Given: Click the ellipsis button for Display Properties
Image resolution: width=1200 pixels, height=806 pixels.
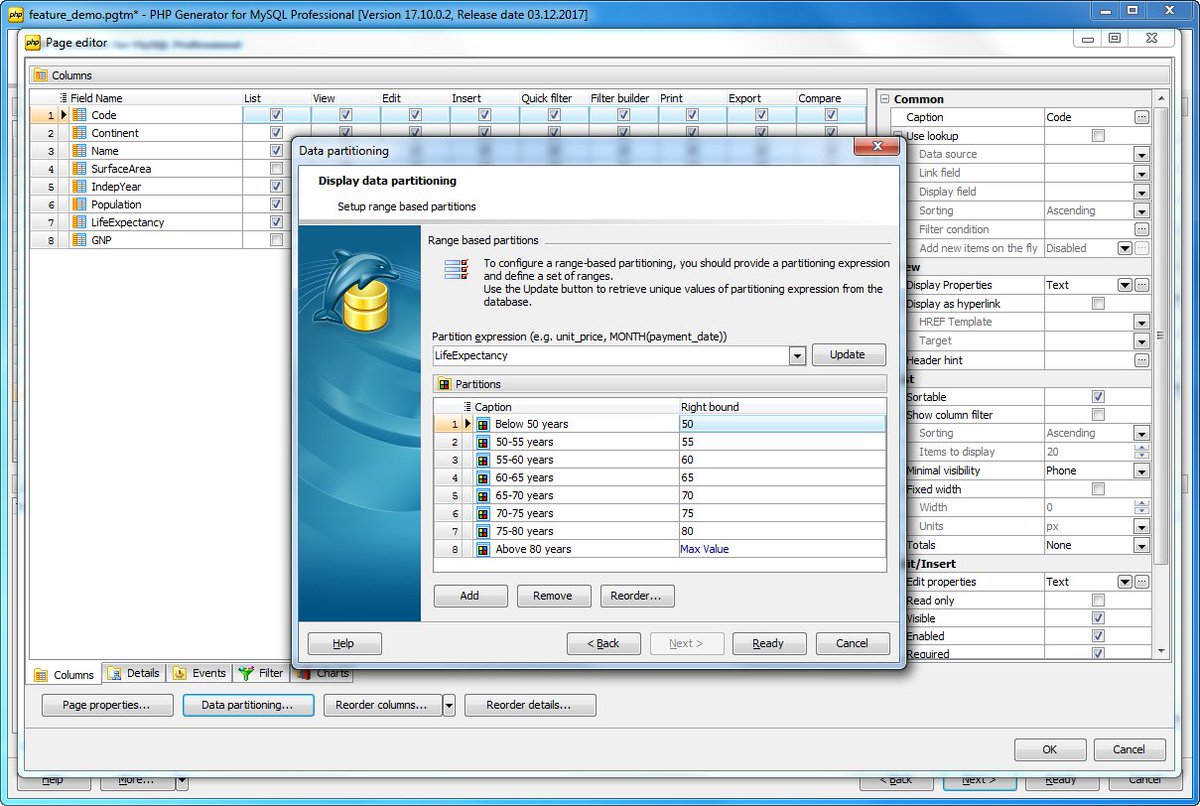Looking at the screenshot, I should (1141, 285).
